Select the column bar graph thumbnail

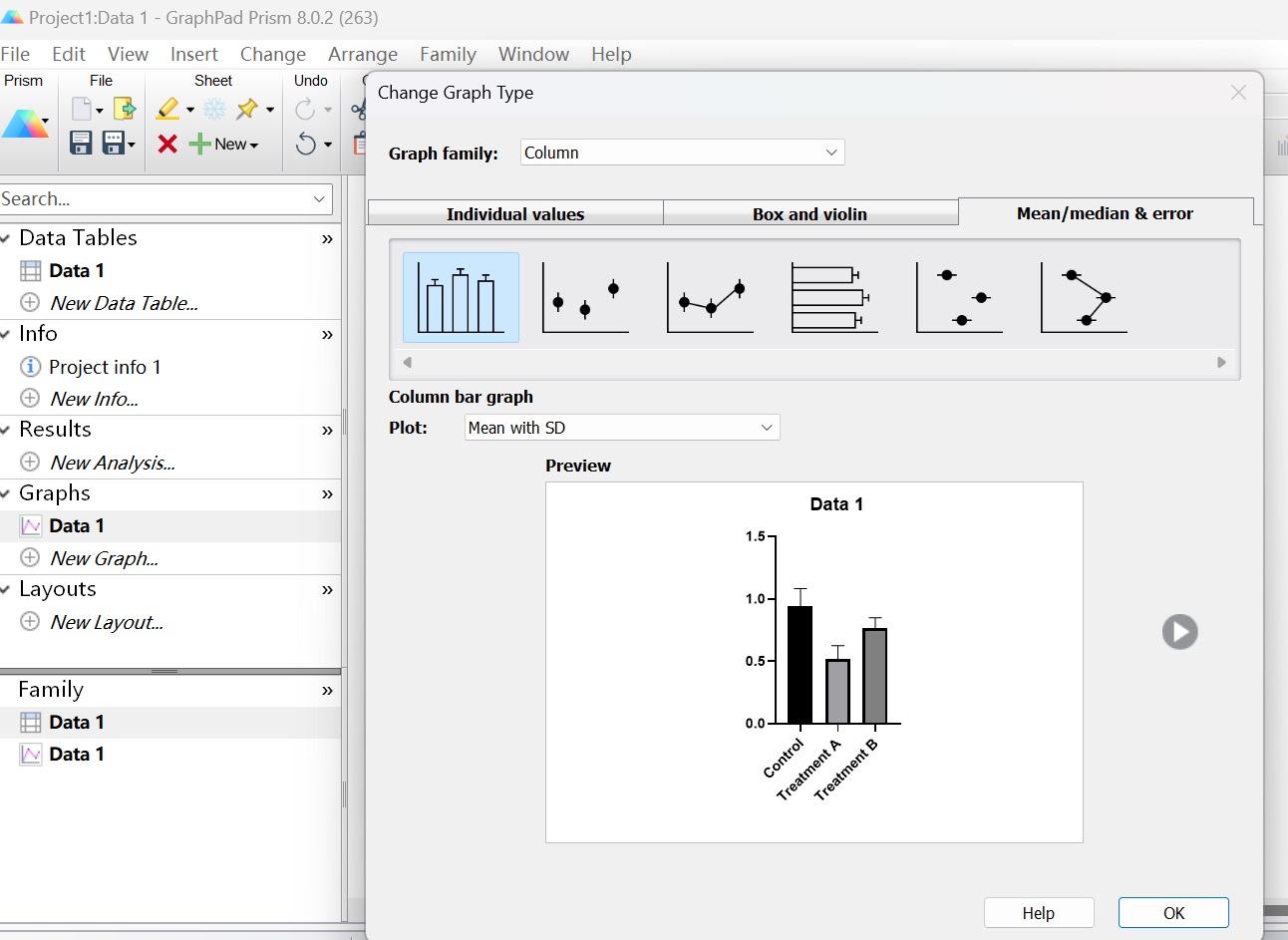coord(461,297)
